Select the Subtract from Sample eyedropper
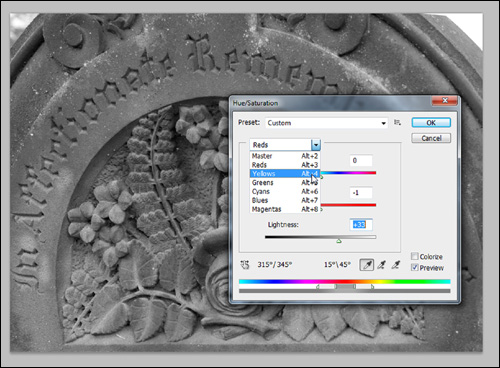This screenshot has width=500, height=368. click(396, 265)
